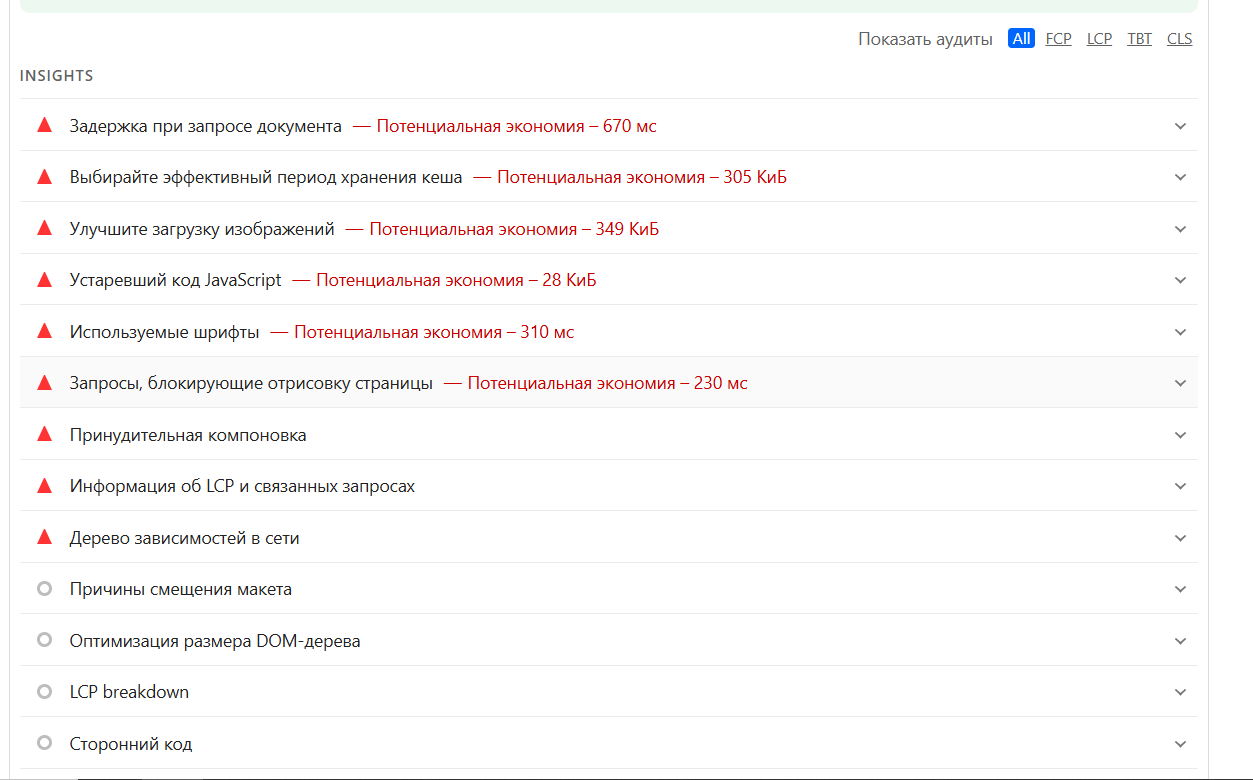Screen dimensions: 1253x780
Task: Click 'Потенциальная экономия – 670 мс' savings text
Action: click(x=516, y=126)
